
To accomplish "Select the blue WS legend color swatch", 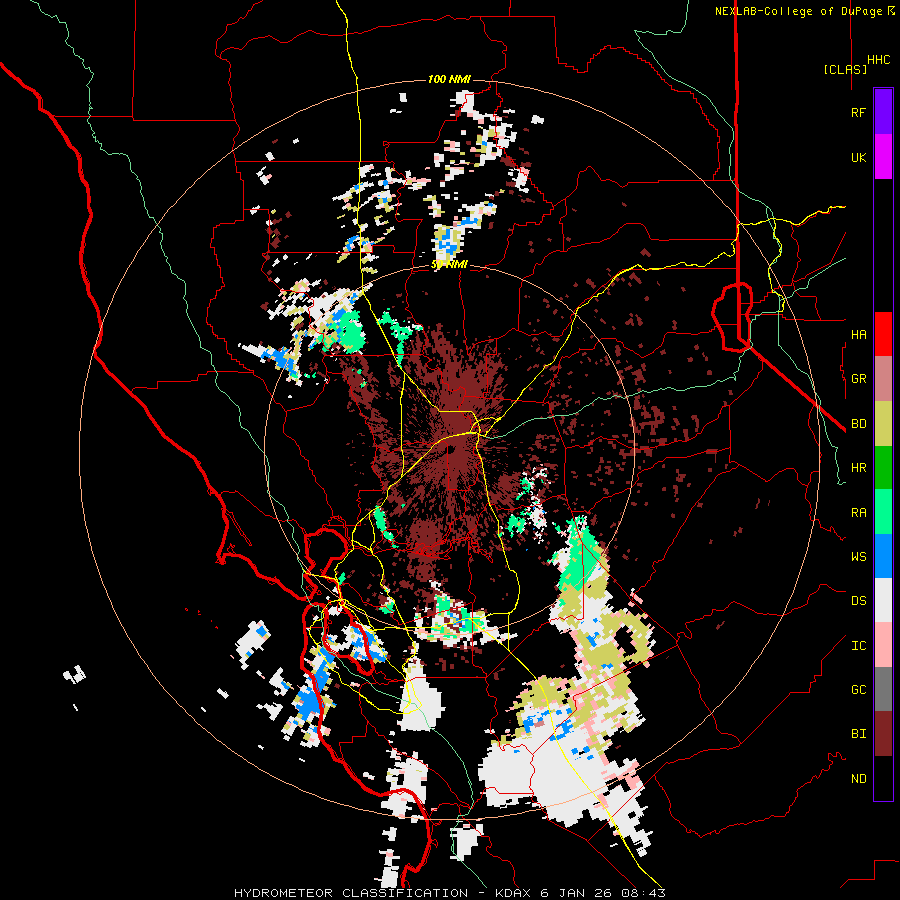I will (x=883, y=556).
